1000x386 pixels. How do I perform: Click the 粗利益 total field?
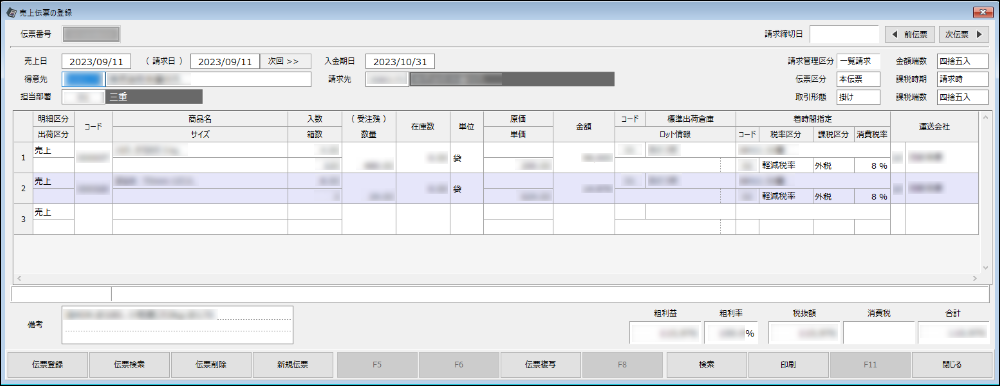(665, 333)
